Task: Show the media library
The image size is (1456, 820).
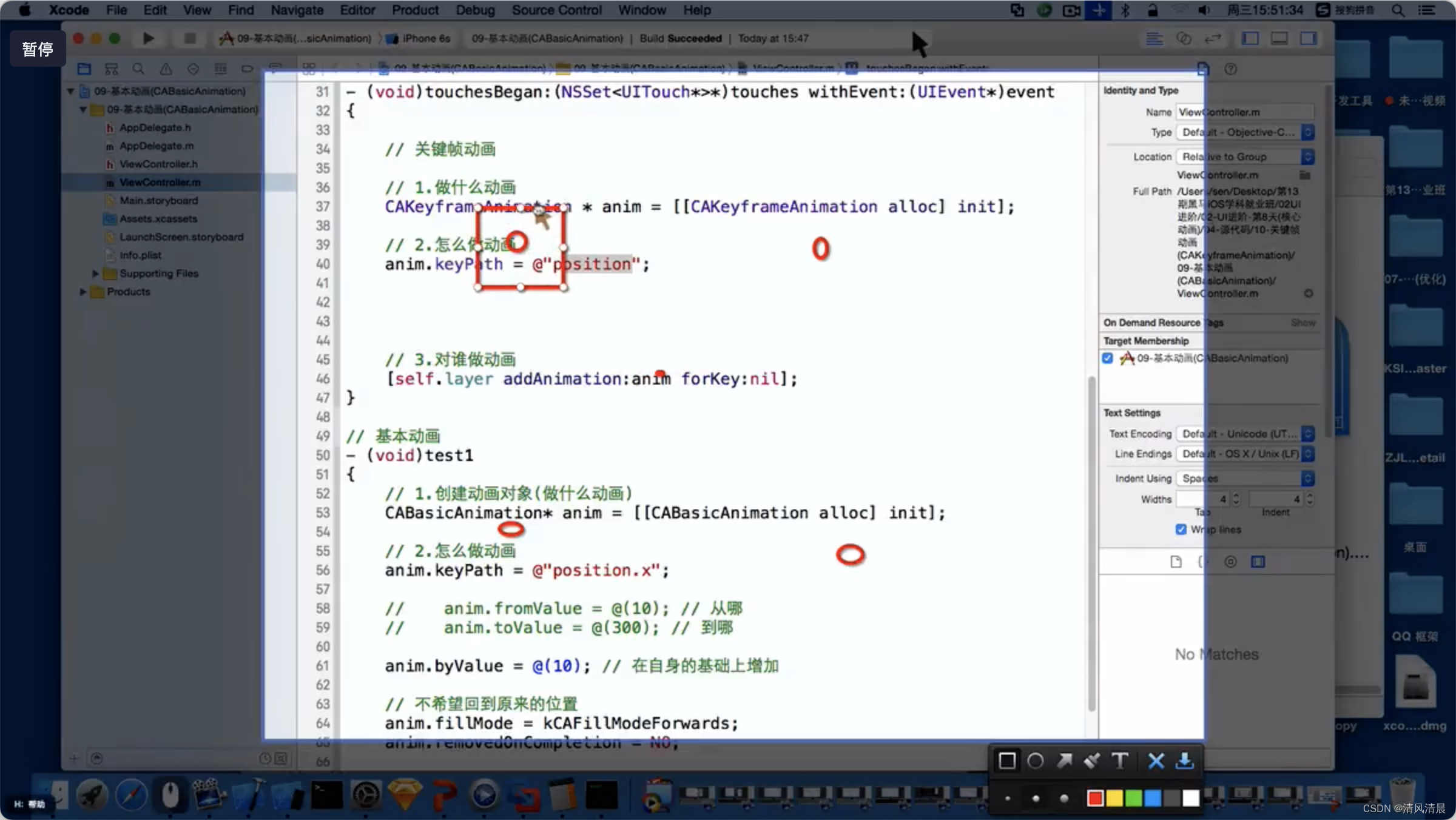Action: (x=1258, y=562)
